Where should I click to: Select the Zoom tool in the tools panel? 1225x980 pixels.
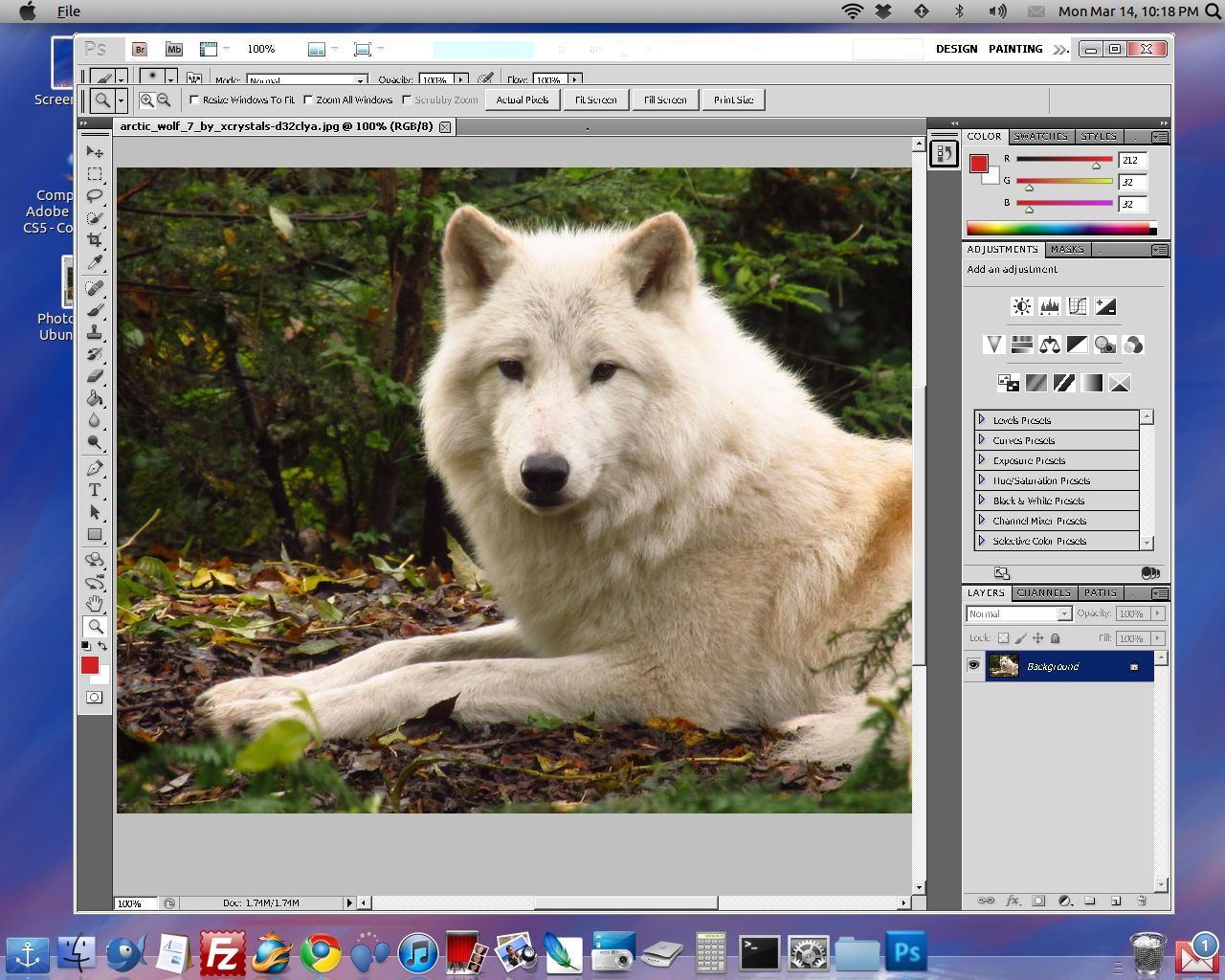pyautogui.click(x=95, y=627)
